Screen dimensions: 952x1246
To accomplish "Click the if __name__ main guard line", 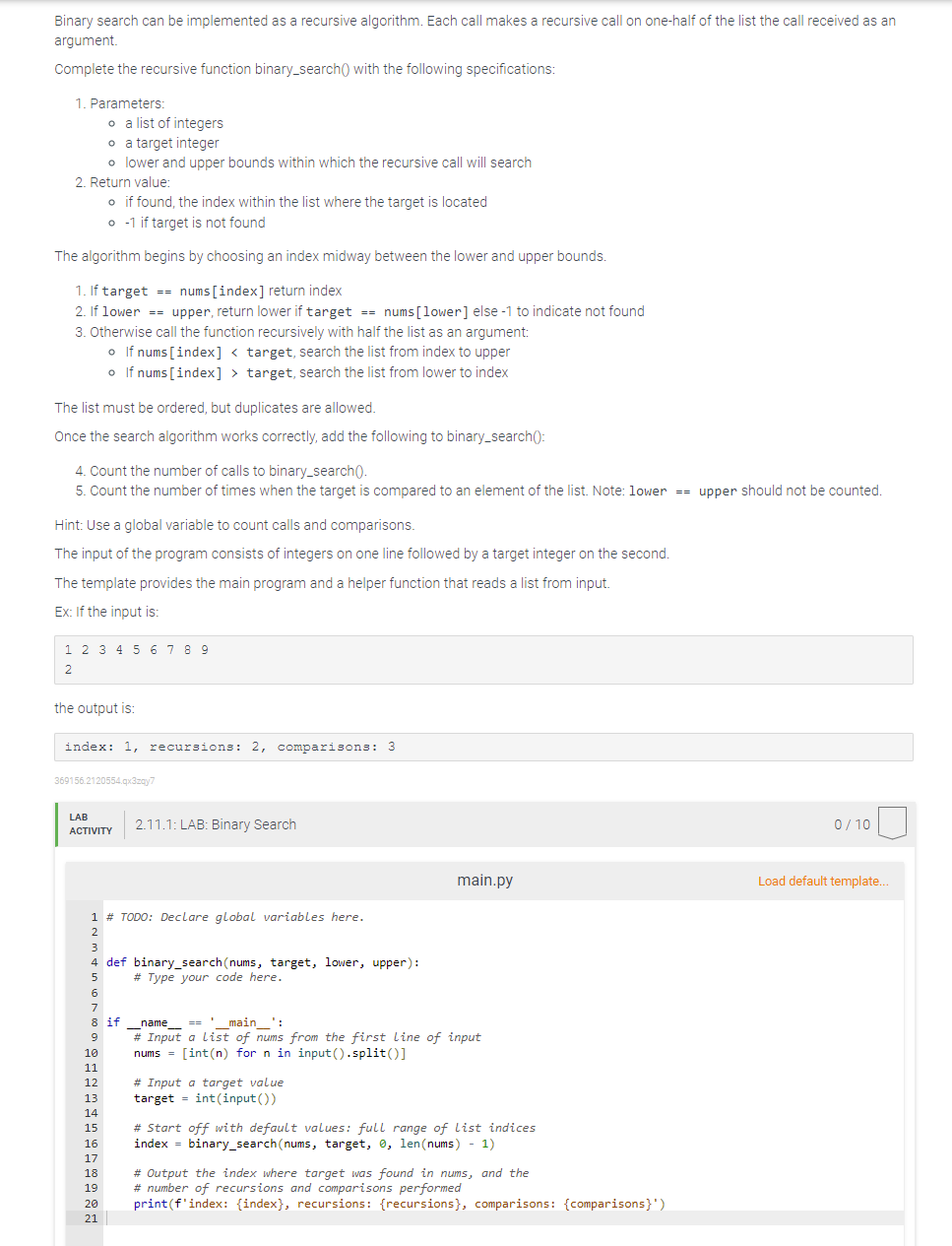I will click(192, 1021).
